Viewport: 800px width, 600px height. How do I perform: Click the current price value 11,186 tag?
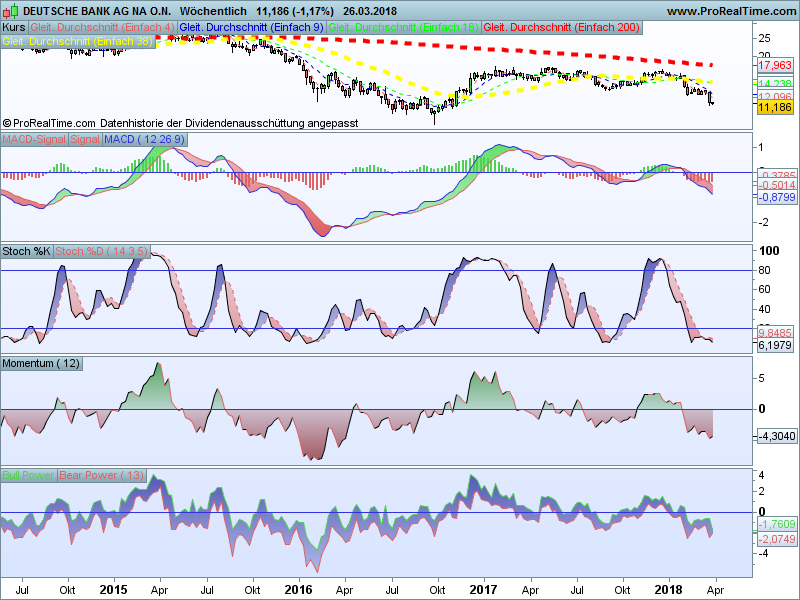(x=774, y=107)
